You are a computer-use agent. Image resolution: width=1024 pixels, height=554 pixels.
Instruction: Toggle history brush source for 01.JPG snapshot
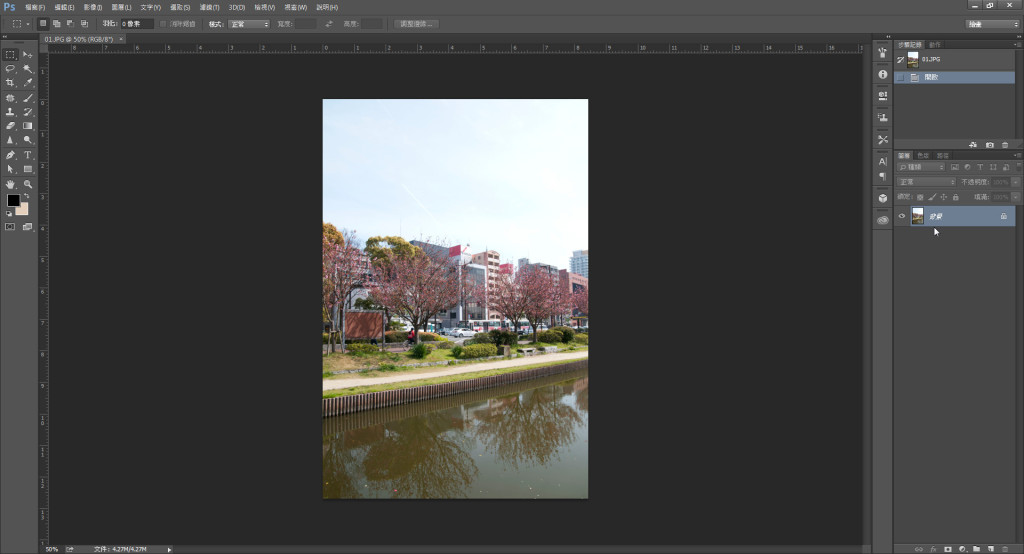(x=900, y=61)
